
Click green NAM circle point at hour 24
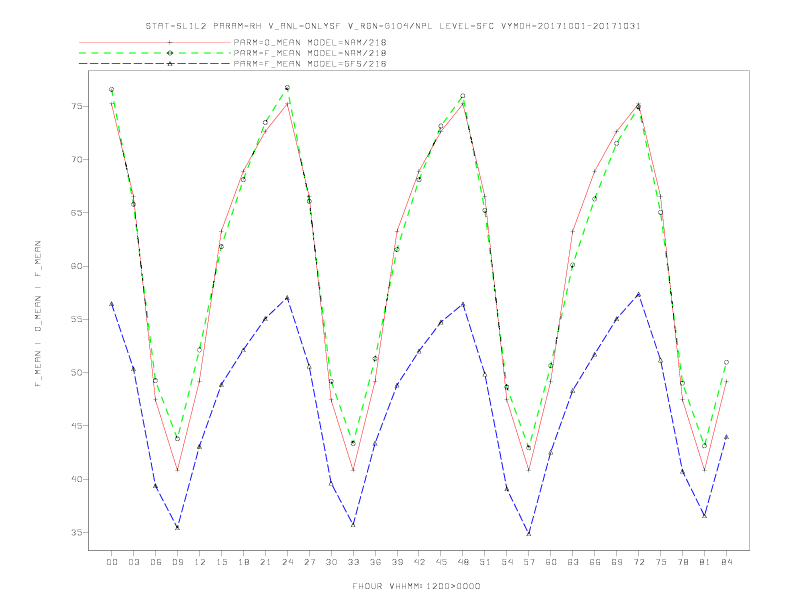(287, 88)
